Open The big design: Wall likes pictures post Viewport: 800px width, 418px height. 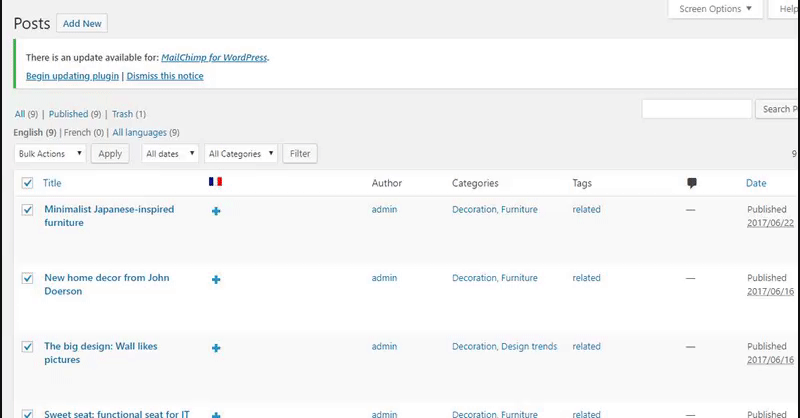[x=101, y=353]
